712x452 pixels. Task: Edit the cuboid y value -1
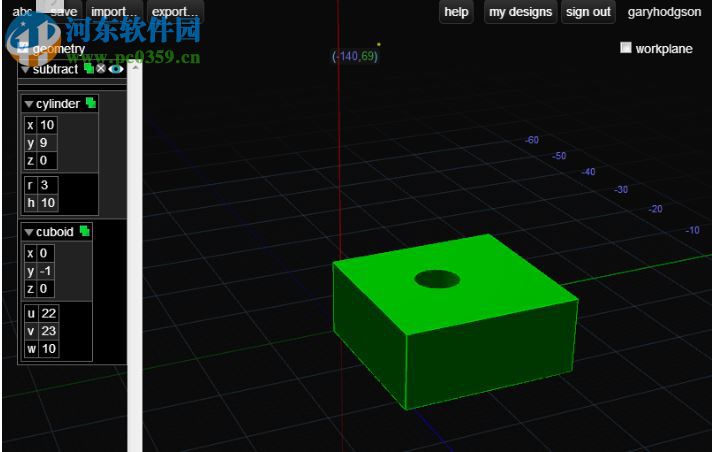coord(45,271)
